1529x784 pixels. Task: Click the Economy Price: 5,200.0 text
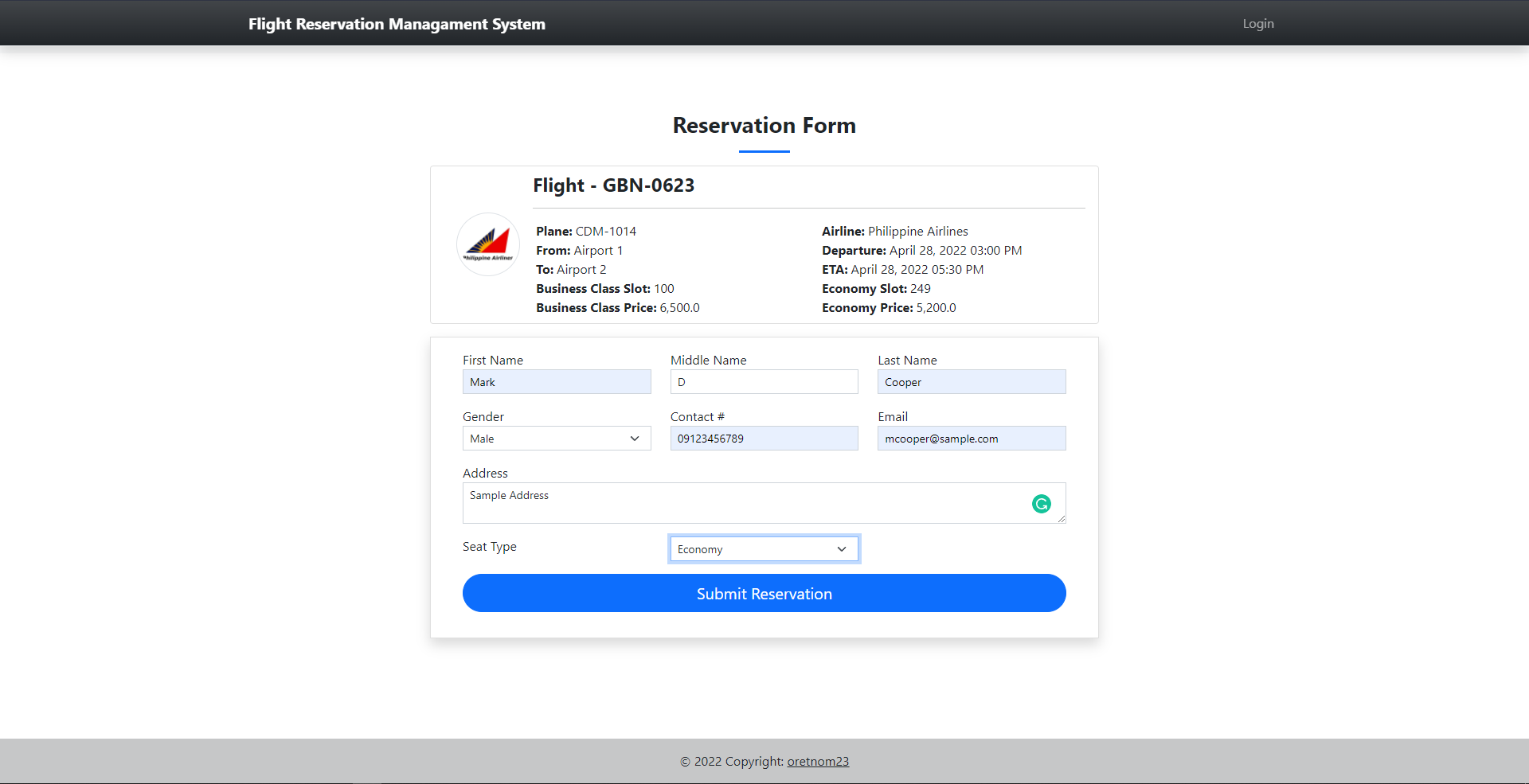889,308
